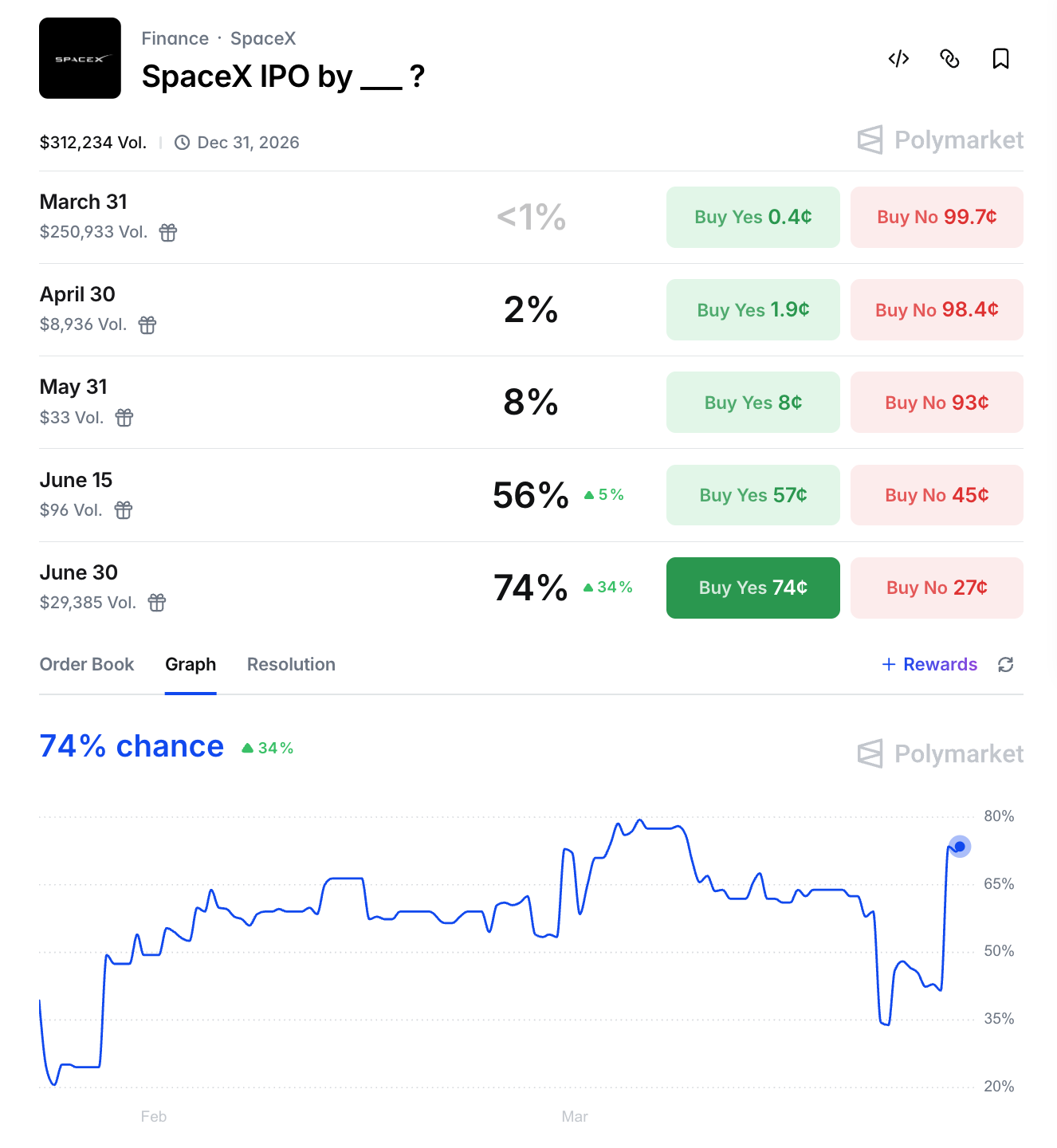Expand the June 15 market row
The width and height of the screenshot is (1057, 1148).
[x=77, y=480]
